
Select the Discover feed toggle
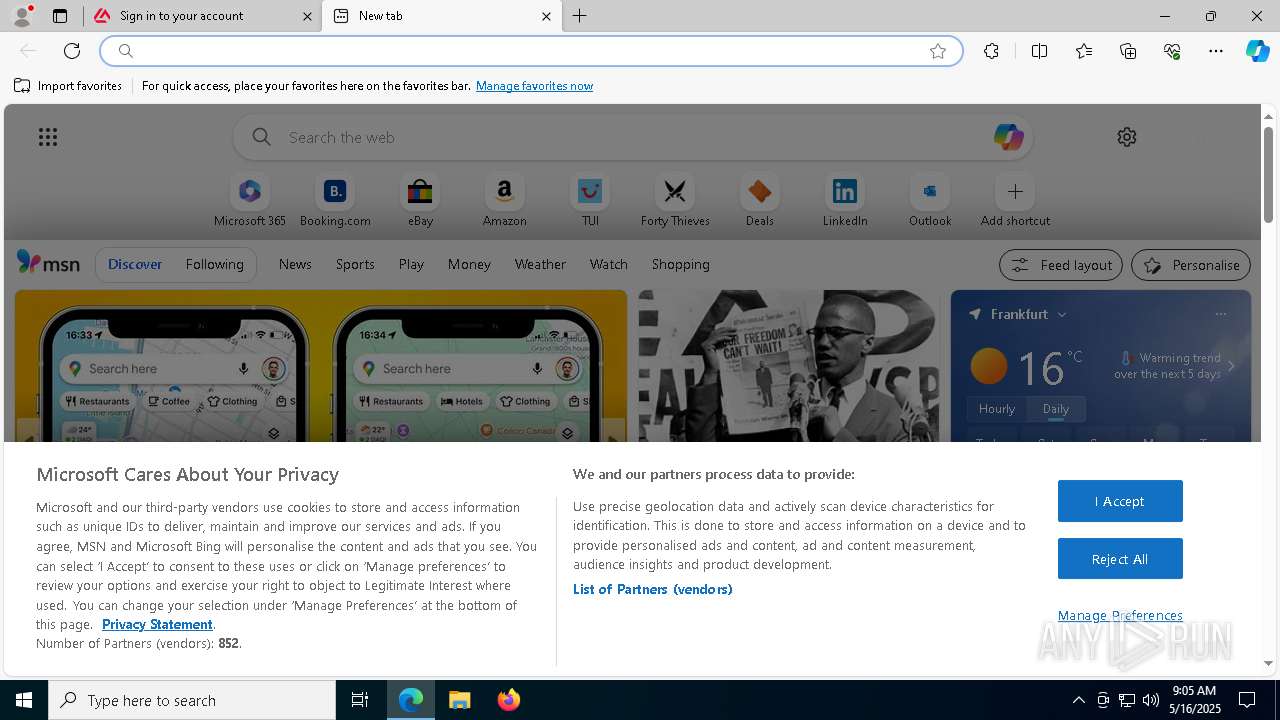coord(135,264)
